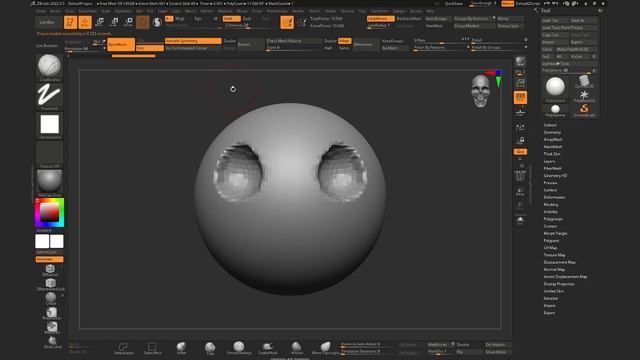Toggle the orange Persp perspective icon
Screen dimensions: 640x360
pos(520,97)
